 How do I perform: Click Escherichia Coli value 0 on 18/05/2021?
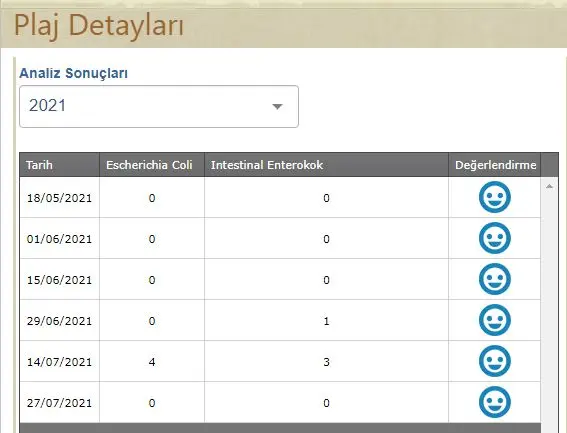coord(152,198)
